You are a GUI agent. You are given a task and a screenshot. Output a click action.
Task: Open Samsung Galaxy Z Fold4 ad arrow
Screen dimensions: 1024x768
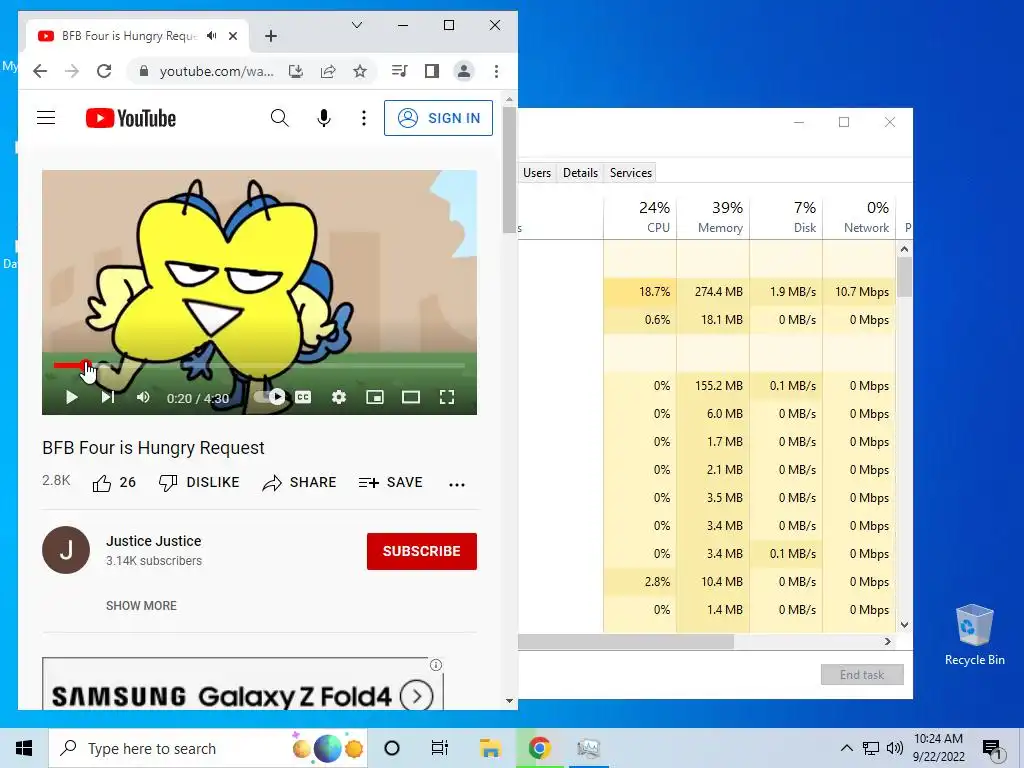click(417, 696)
